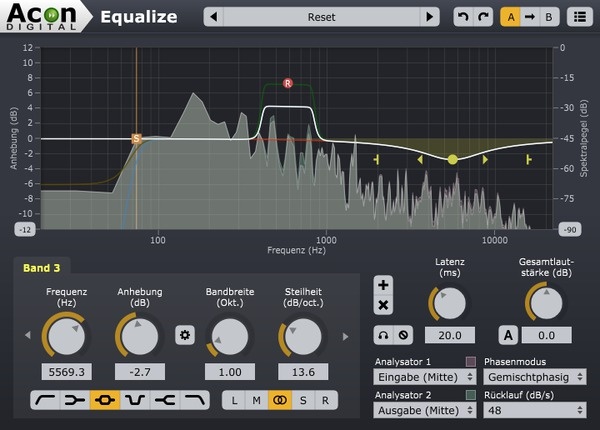
Task: Select the low-cut filter shape icon
Action: tap(45, 400)
